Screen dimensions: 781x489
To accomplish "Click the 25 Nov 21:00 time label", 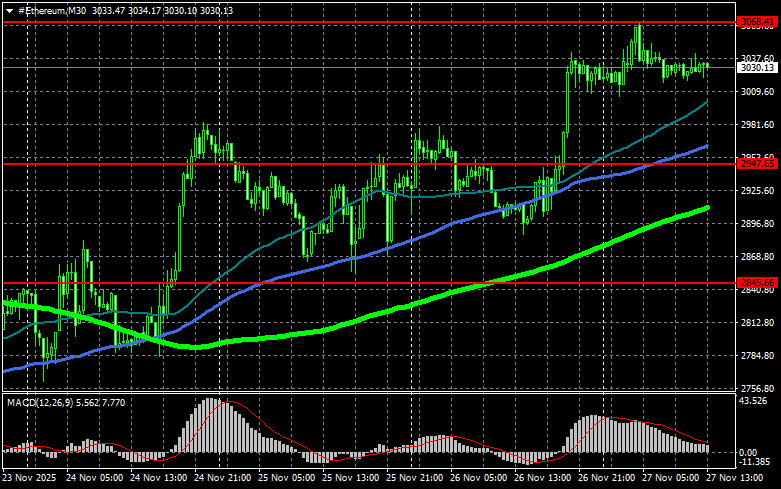I will (414, 478).
